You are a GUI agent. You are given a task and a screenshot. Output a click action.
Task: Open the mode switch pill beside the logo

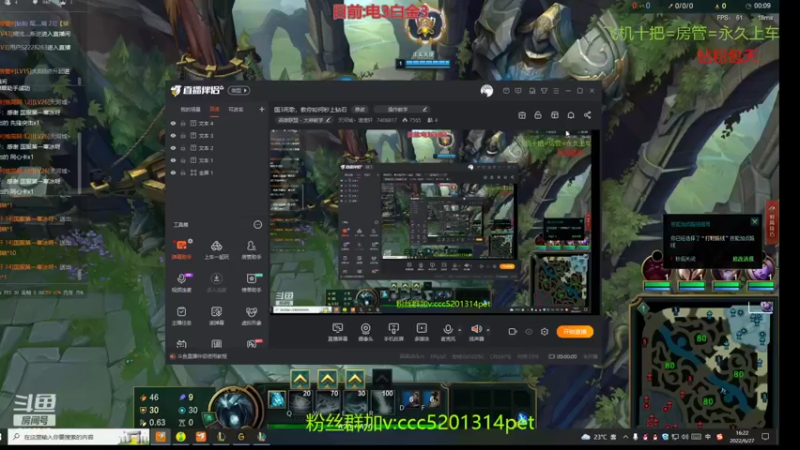[239, 90]
